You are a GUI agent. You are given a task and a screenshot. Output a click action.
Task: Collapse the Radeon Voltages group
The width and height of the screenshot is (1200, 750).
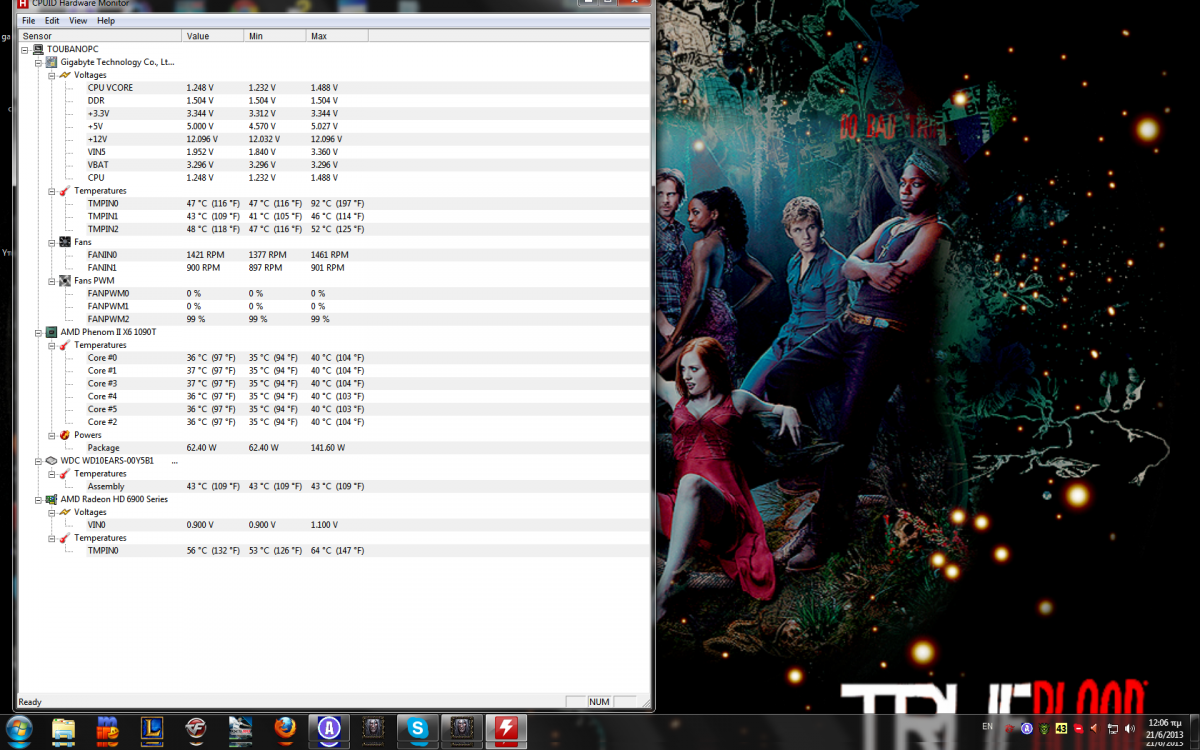(51, 512)
